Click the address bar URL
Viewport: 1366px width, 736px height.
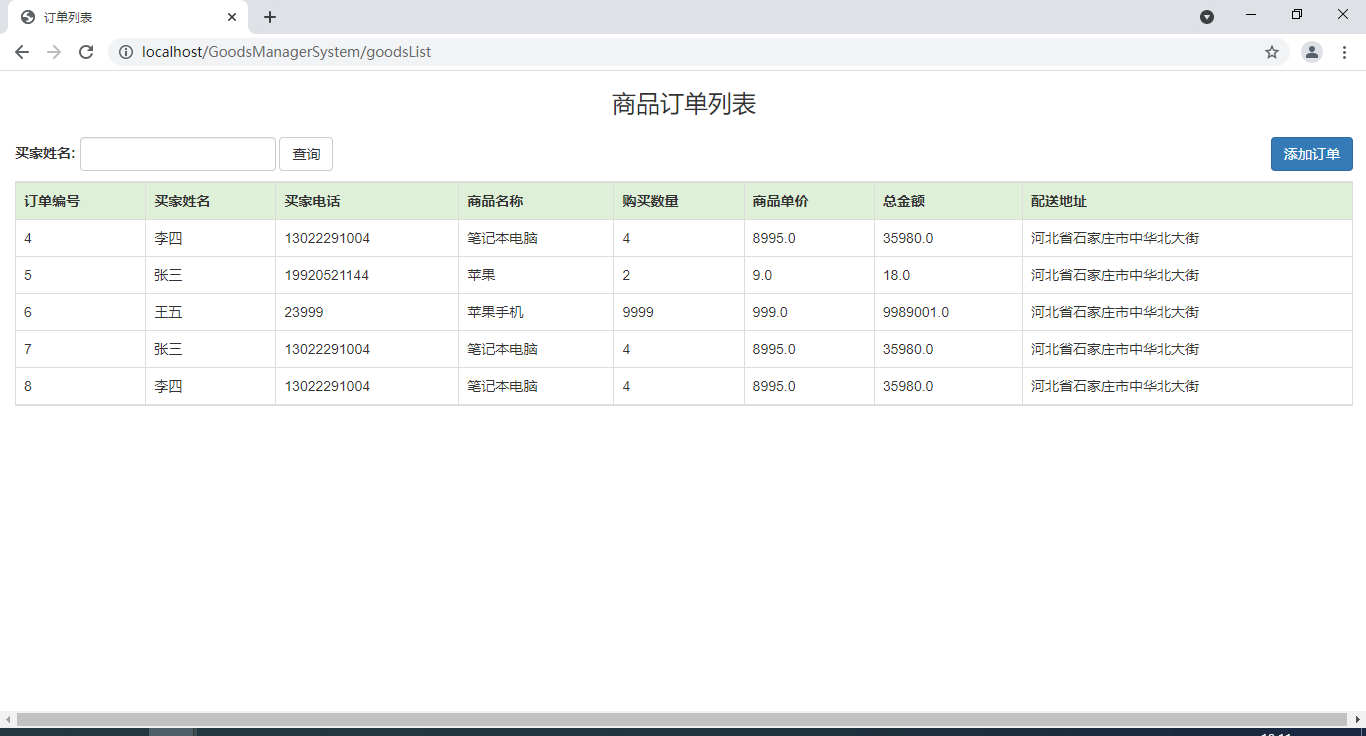click(x=286, y=52)
